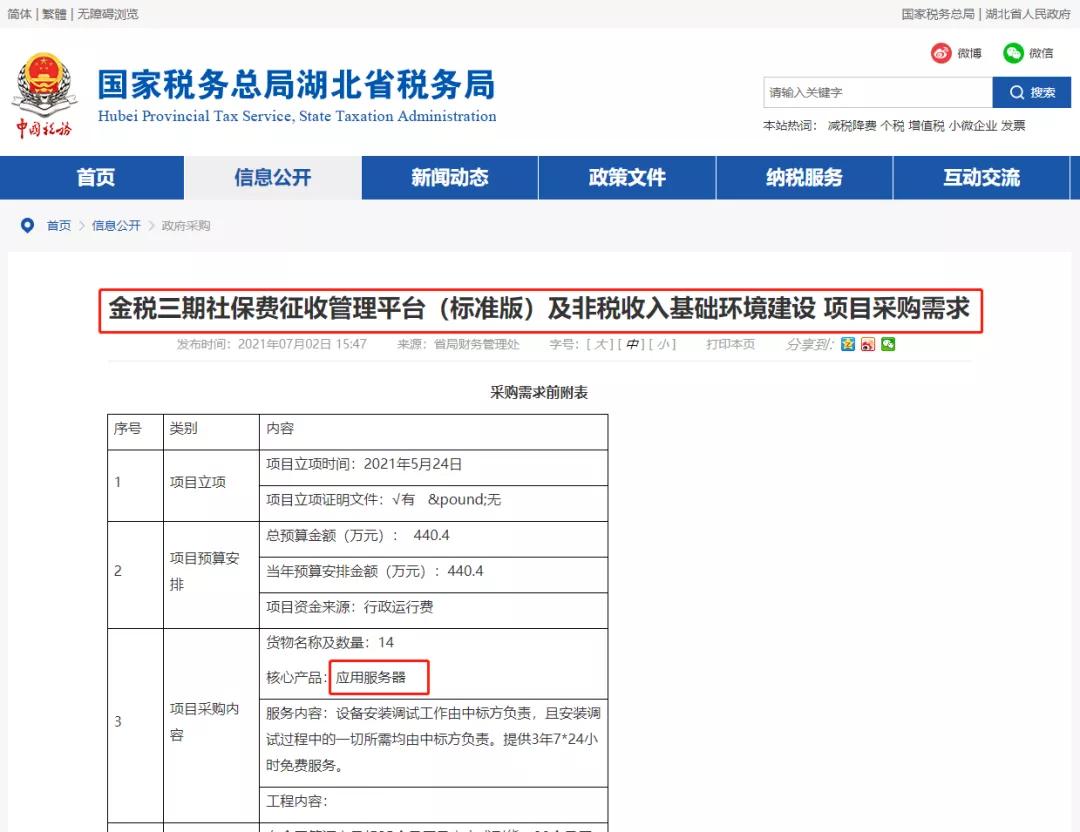Open the 政策文件 navigation tab
Viewport: 1080px width, 832px height.
tap(627, 177)
